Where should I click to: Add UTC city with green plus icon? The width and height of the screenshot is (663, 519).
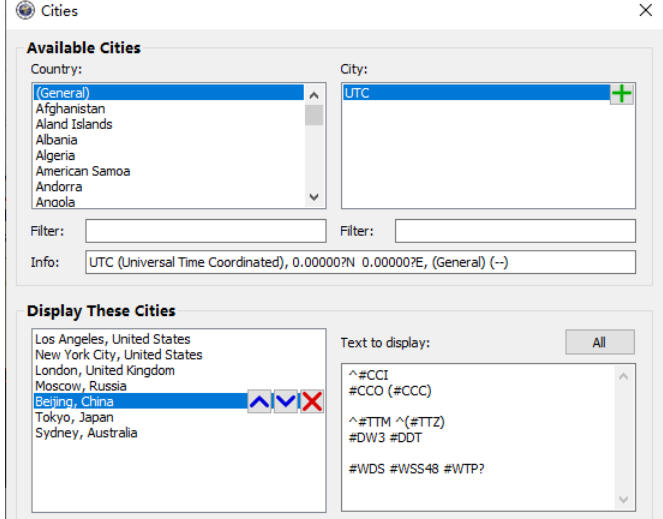tap(621, 93)
